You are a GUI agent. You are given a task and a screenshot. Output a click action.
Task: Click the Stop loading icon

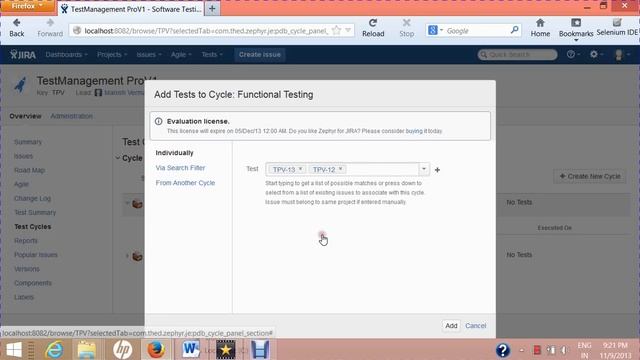pos(407,28)
